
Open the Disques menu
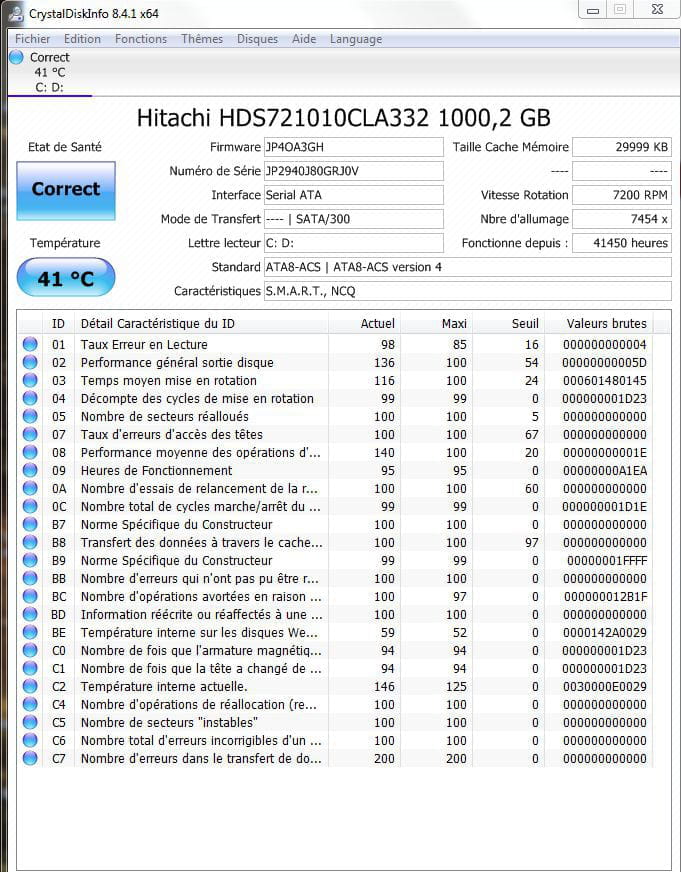click(x=257, y=39)
